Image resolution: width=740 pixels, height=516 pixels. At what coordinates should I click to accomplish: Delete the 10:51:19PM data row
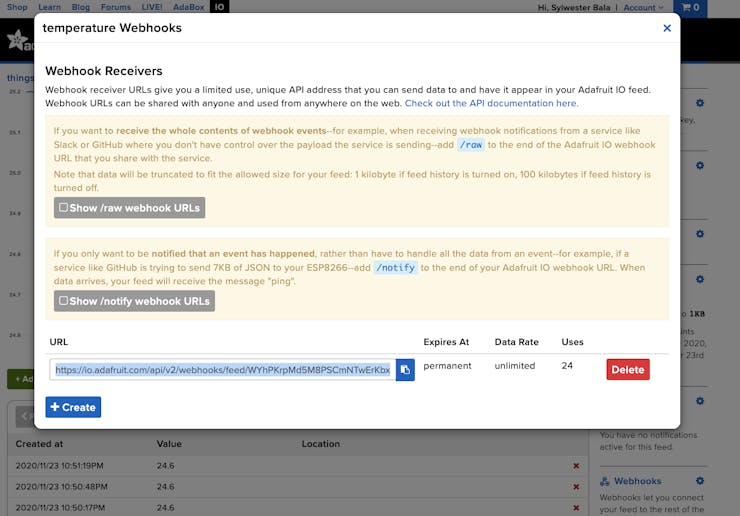[x=576, y=466]
